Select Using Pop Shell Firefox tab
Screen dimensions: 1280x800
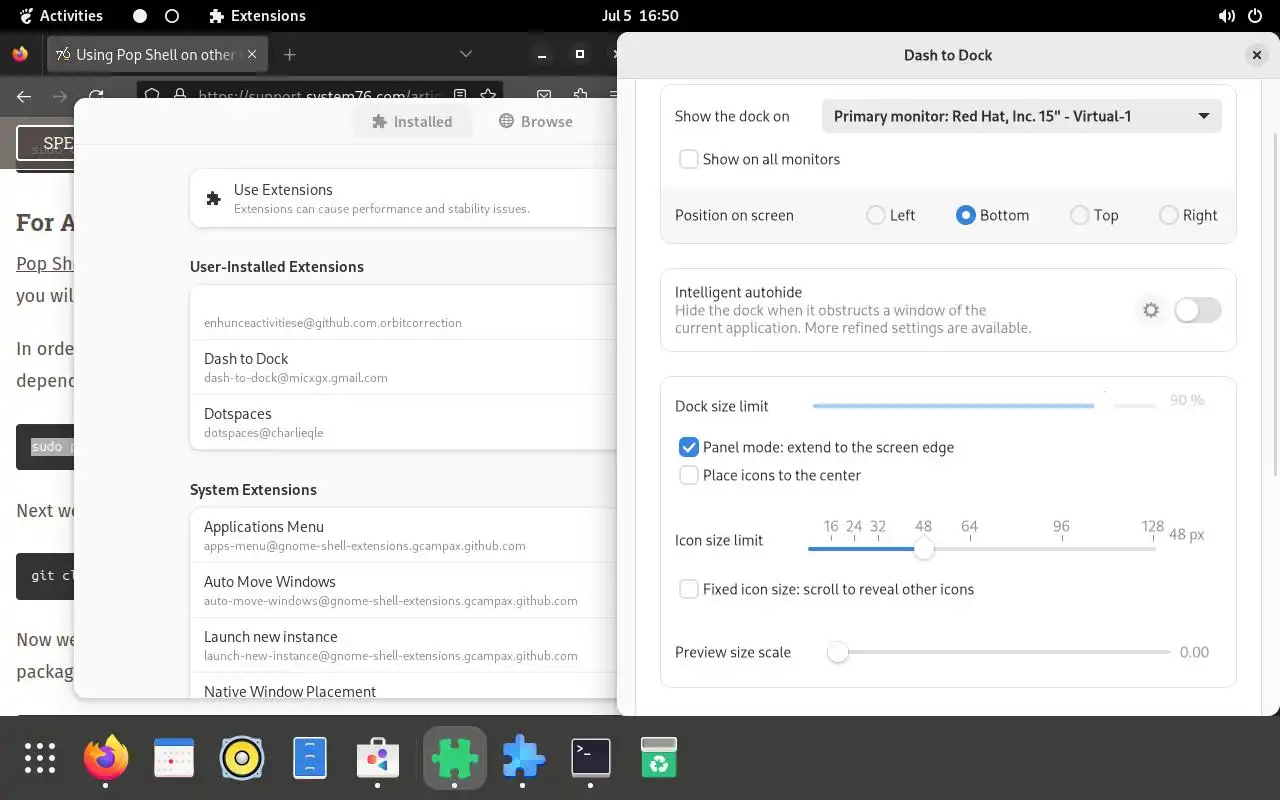coord(158,54)
